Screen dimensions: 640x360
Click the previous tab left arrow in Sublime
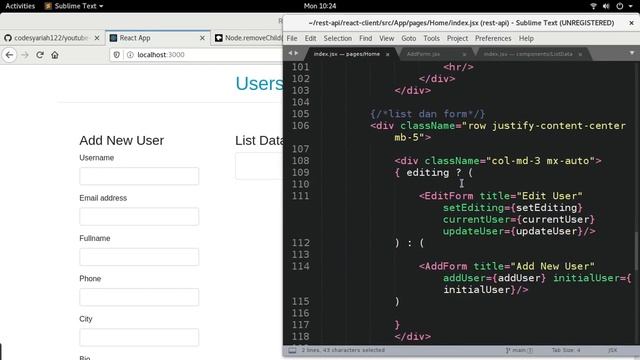(290, 53)
